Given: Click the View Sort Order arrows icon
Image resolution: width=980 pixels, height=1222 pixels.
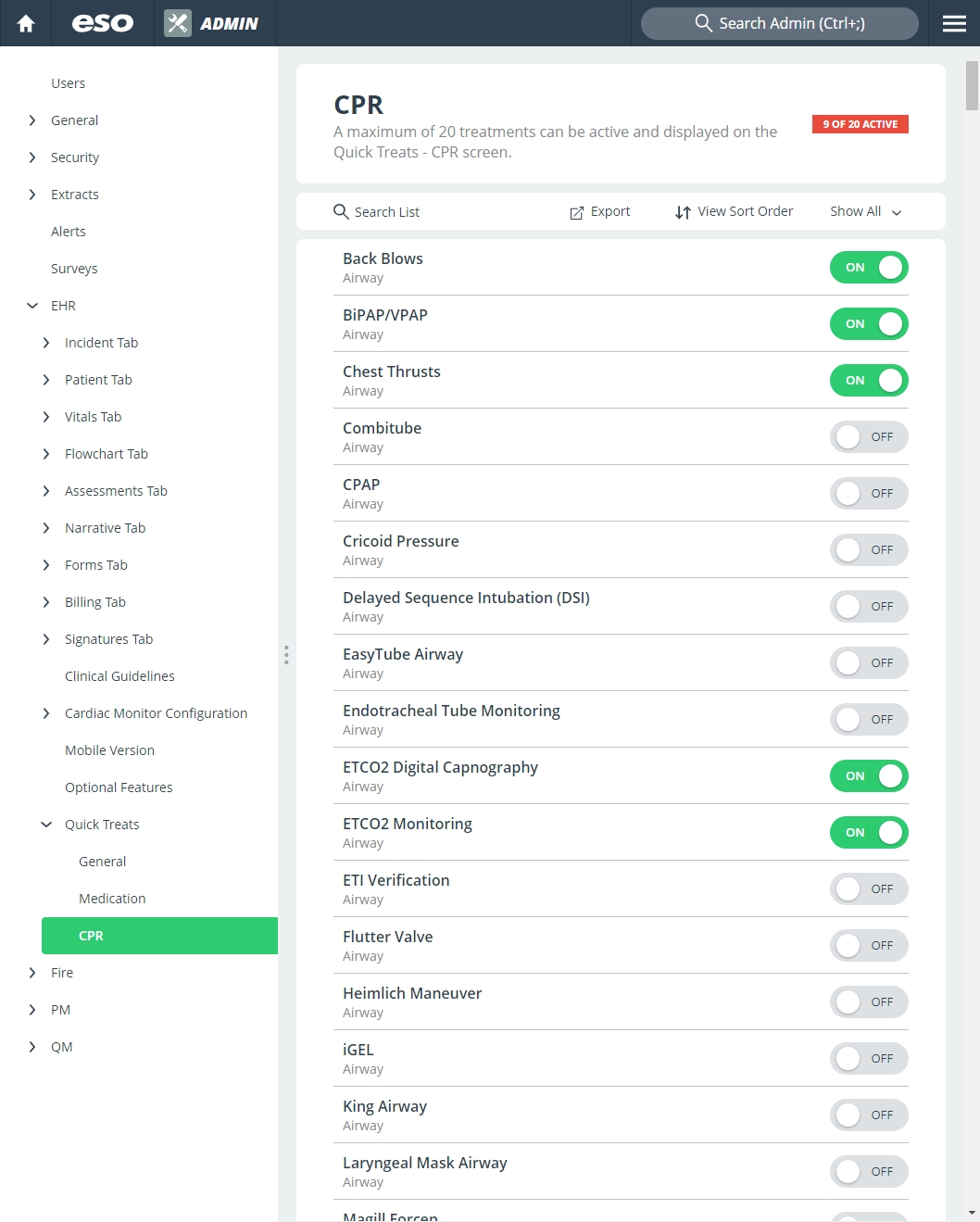Looking at the screenshot, I should point(683,212).
